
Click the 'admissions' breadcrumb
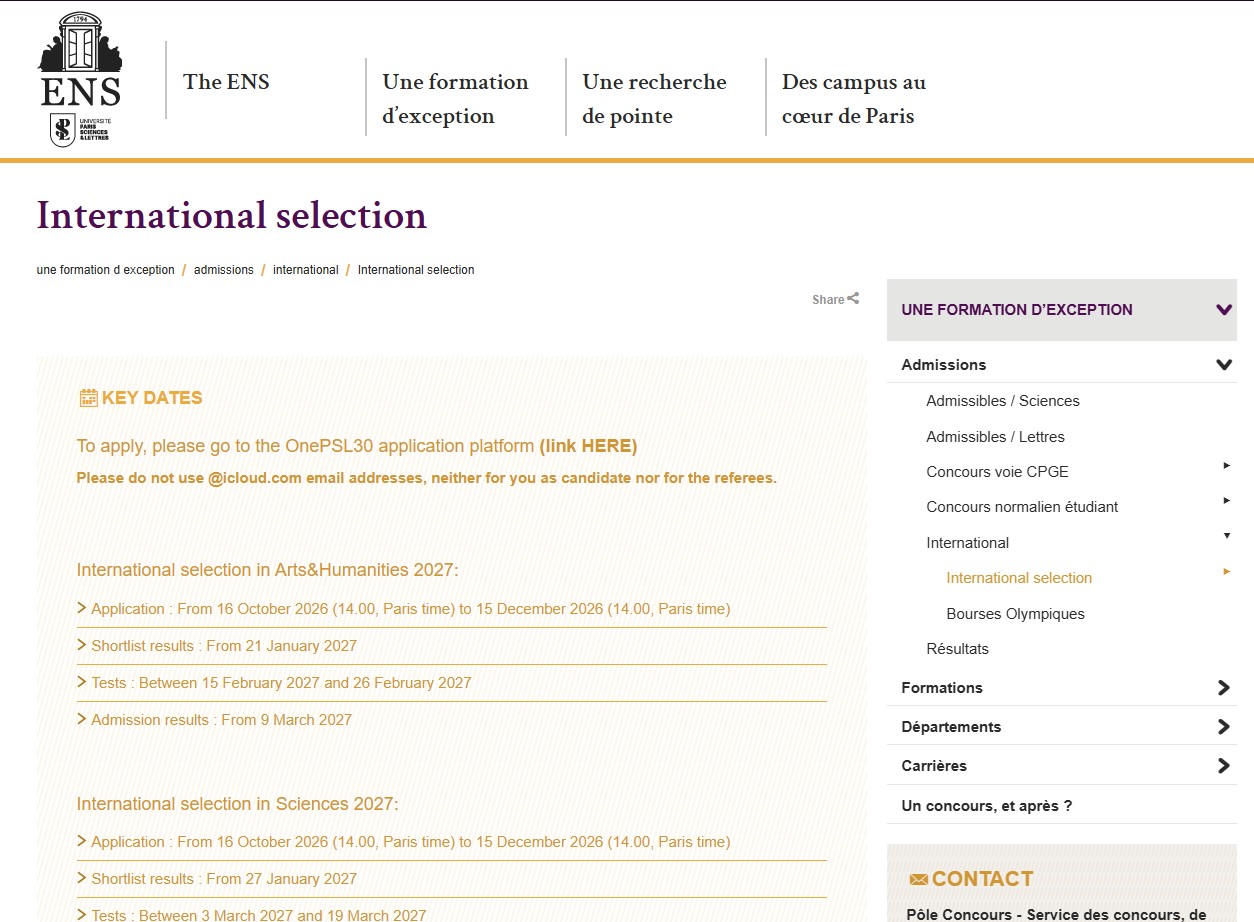[x=224, y=270]
